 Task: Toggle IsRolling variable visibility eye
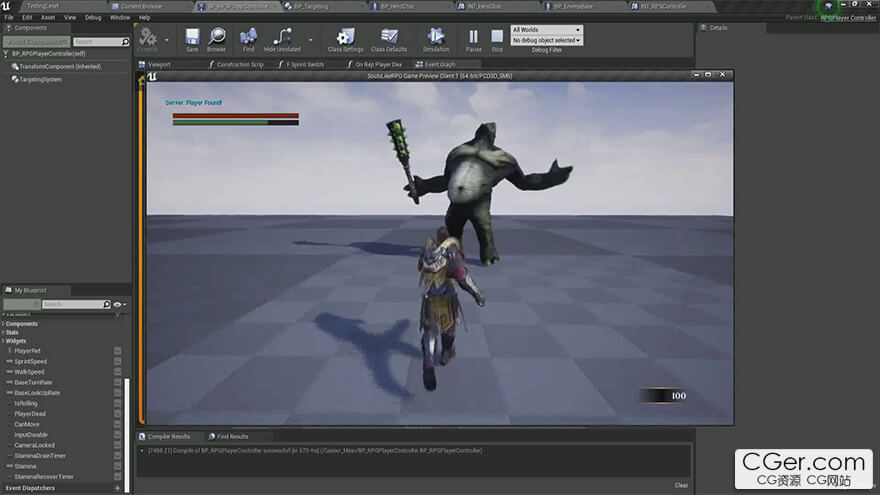tap(118, 403)
